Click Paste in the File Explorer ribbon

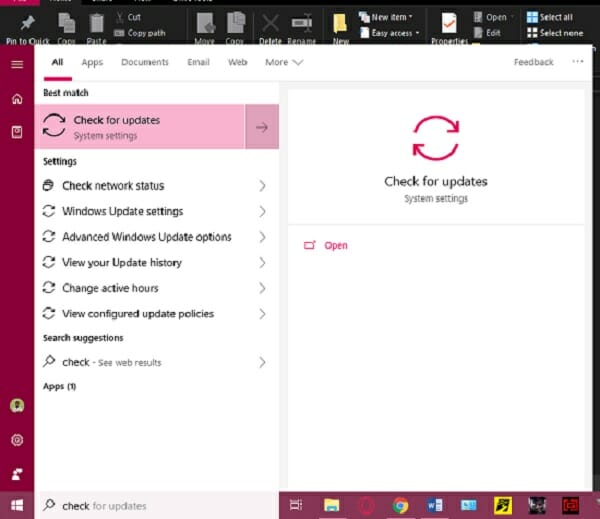(x=96, y=29)
